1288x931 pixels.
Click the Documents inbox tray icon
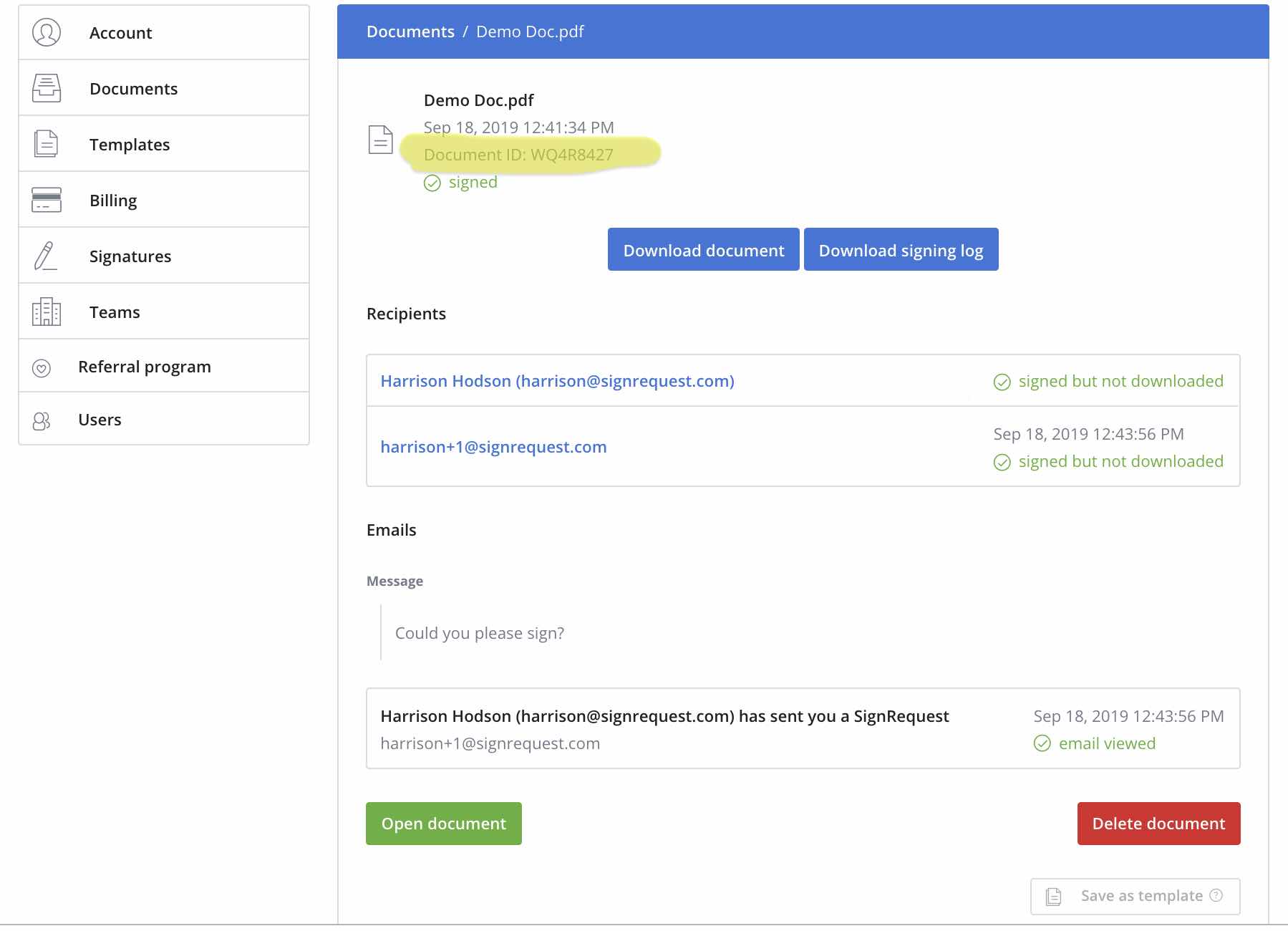(x=47, y=88)
